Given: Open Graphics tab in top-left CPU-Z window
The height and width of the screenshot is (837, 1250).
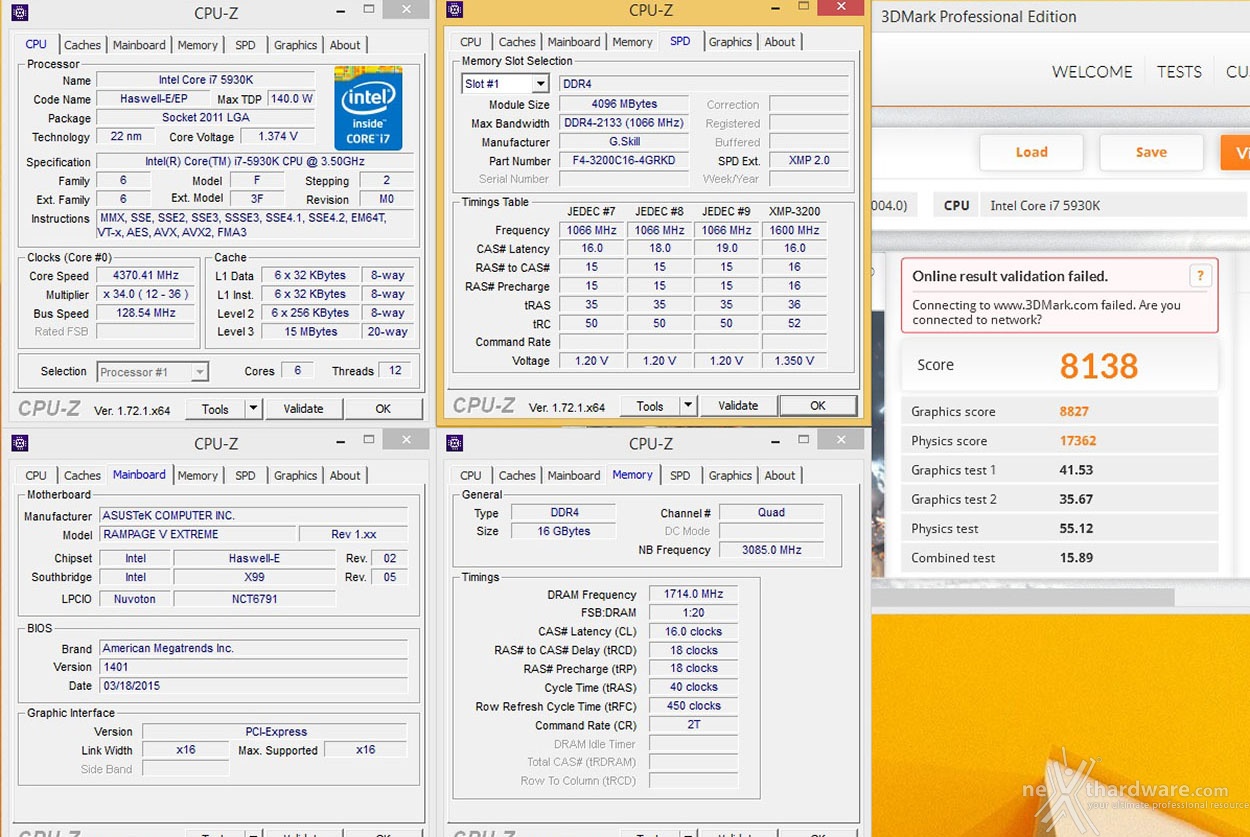Looking at the screenshot, I should point(295,45).
